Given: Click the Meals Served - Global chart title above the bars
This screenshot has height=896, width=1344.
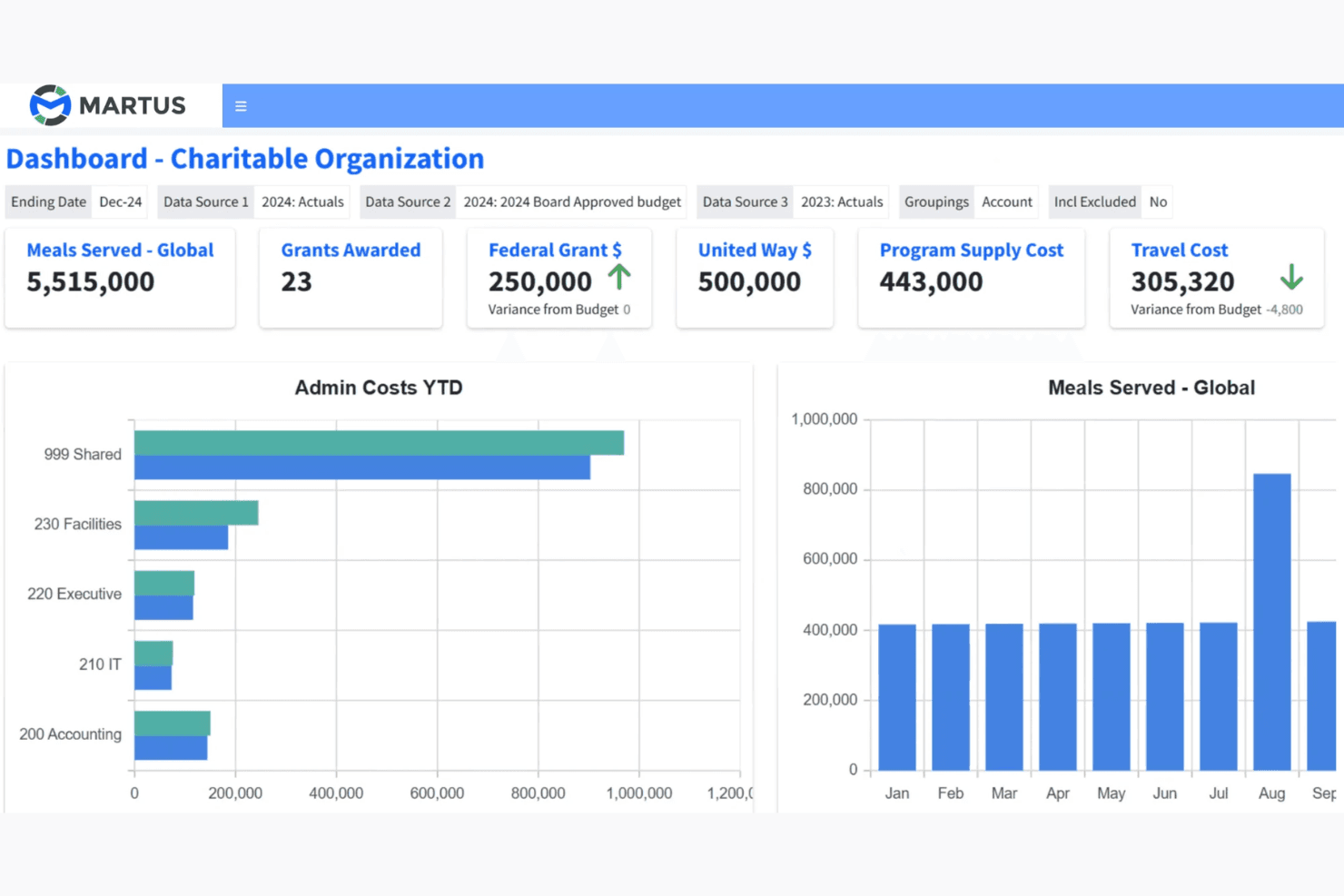Looking at the screenshot, I should (1151, 388).
